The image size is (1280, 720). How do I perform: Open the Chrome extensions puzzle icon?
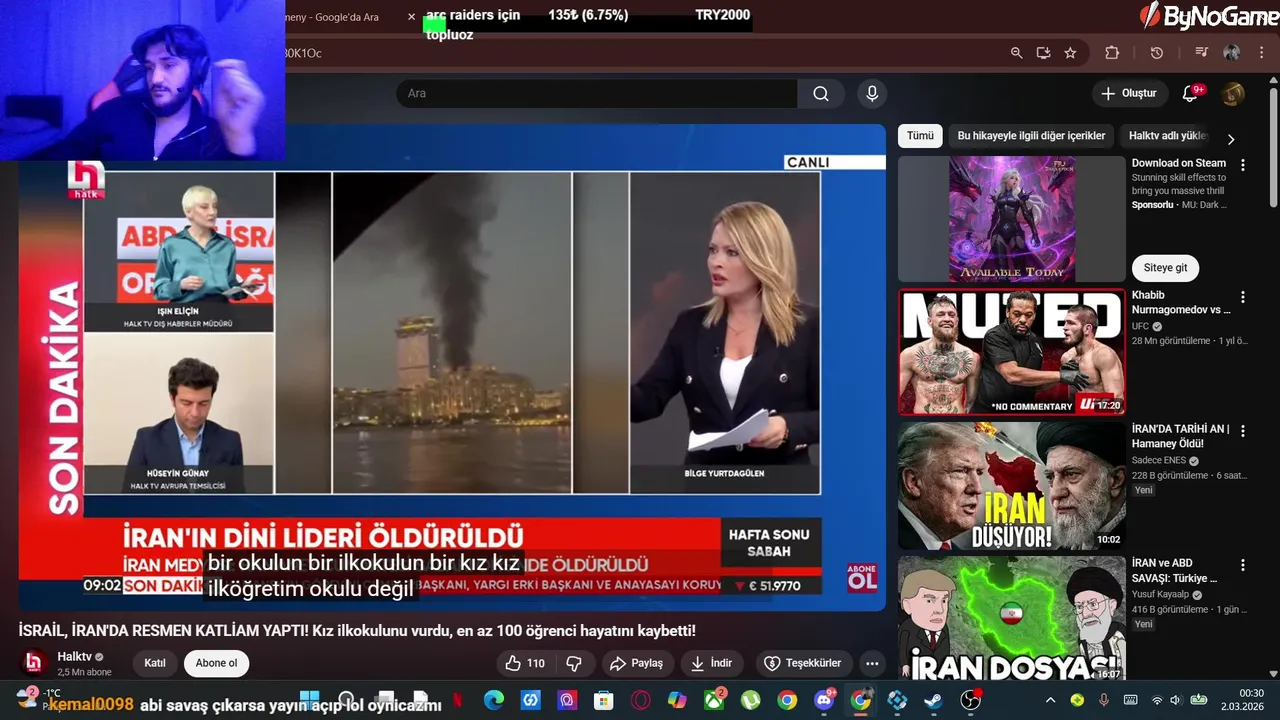click(1112, 53)
